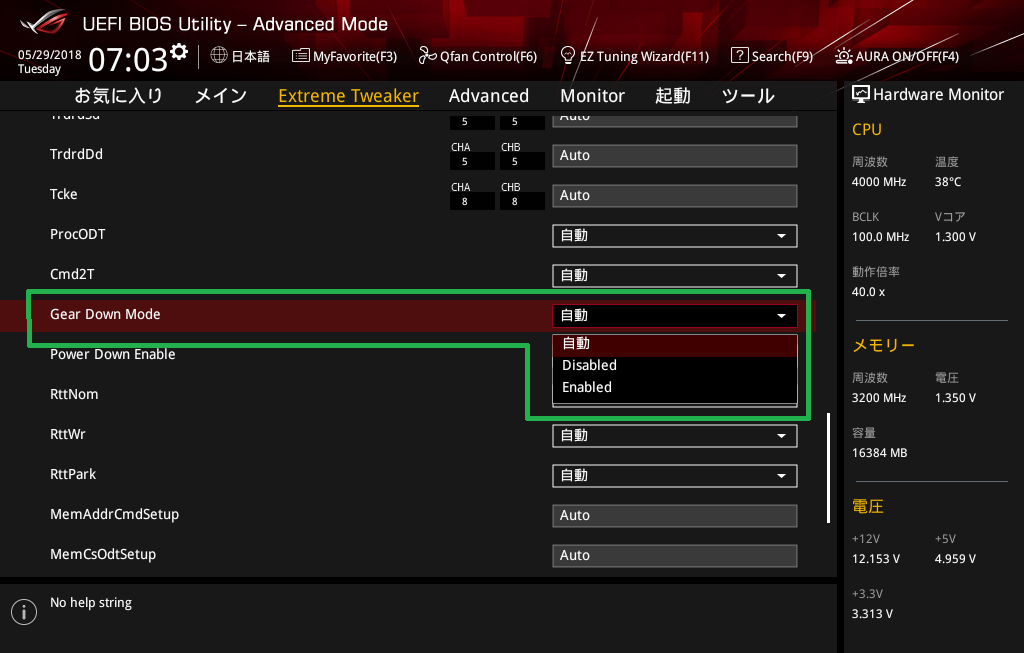Click the ROG logo icon
The width and height of the screenshot is (1024, 653).
pos(44,23)
